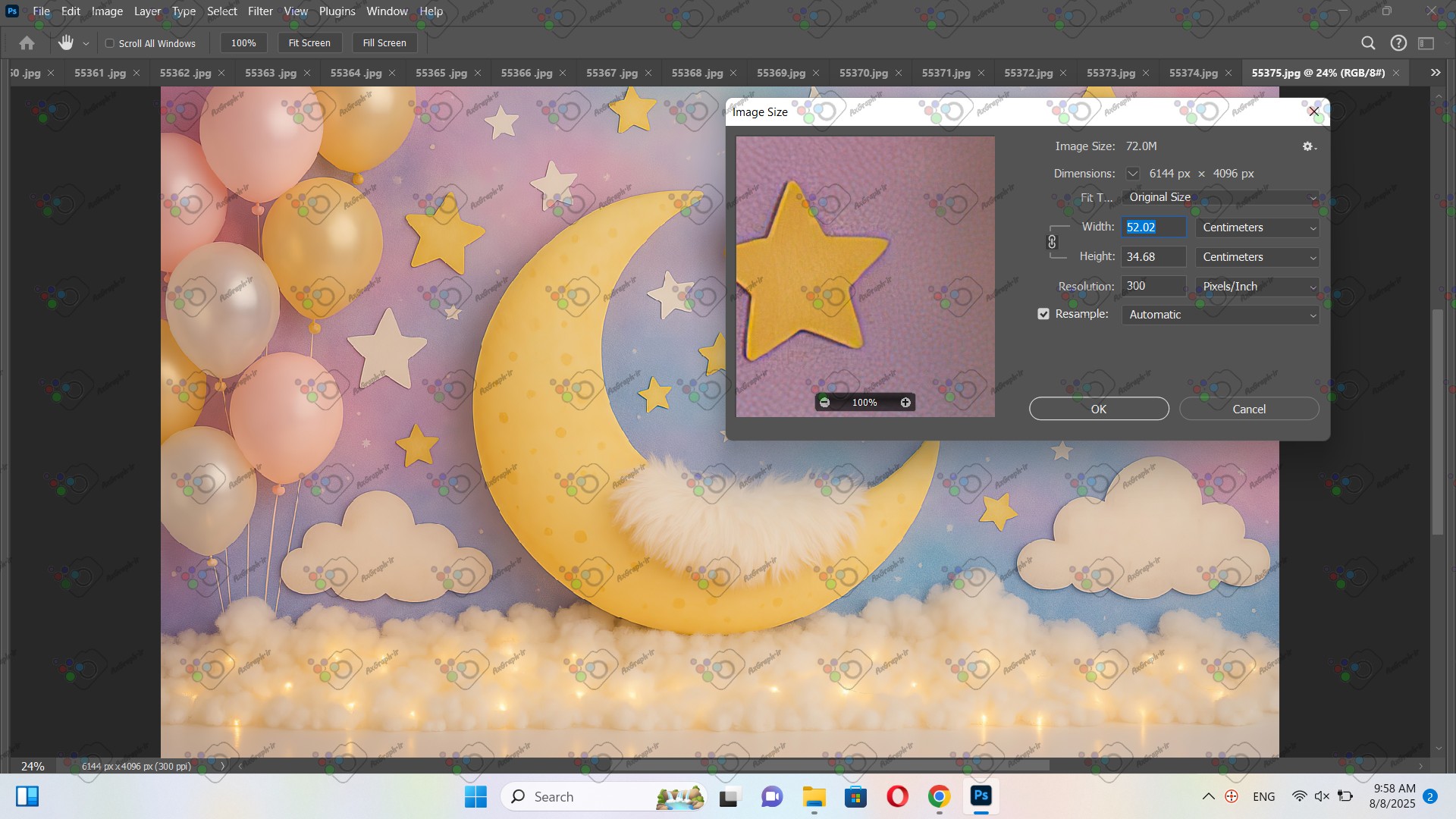Open the Help question mark icon
This screenshot has width=1456, height=819.
coord(1398,43)
